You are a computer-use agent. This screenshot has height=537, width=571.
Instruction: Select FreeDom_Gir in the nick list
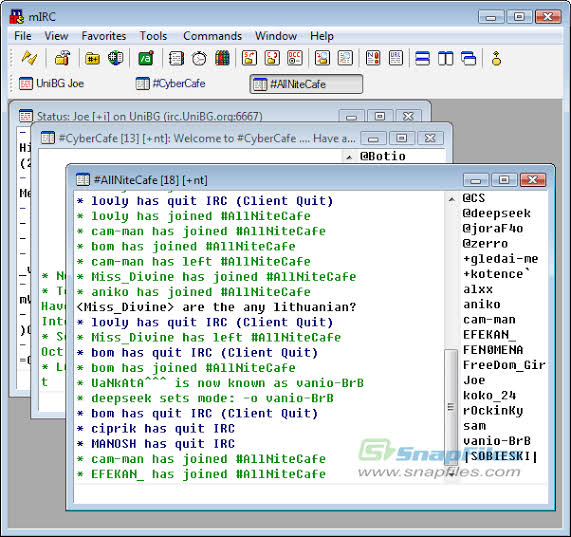(504, 365)
